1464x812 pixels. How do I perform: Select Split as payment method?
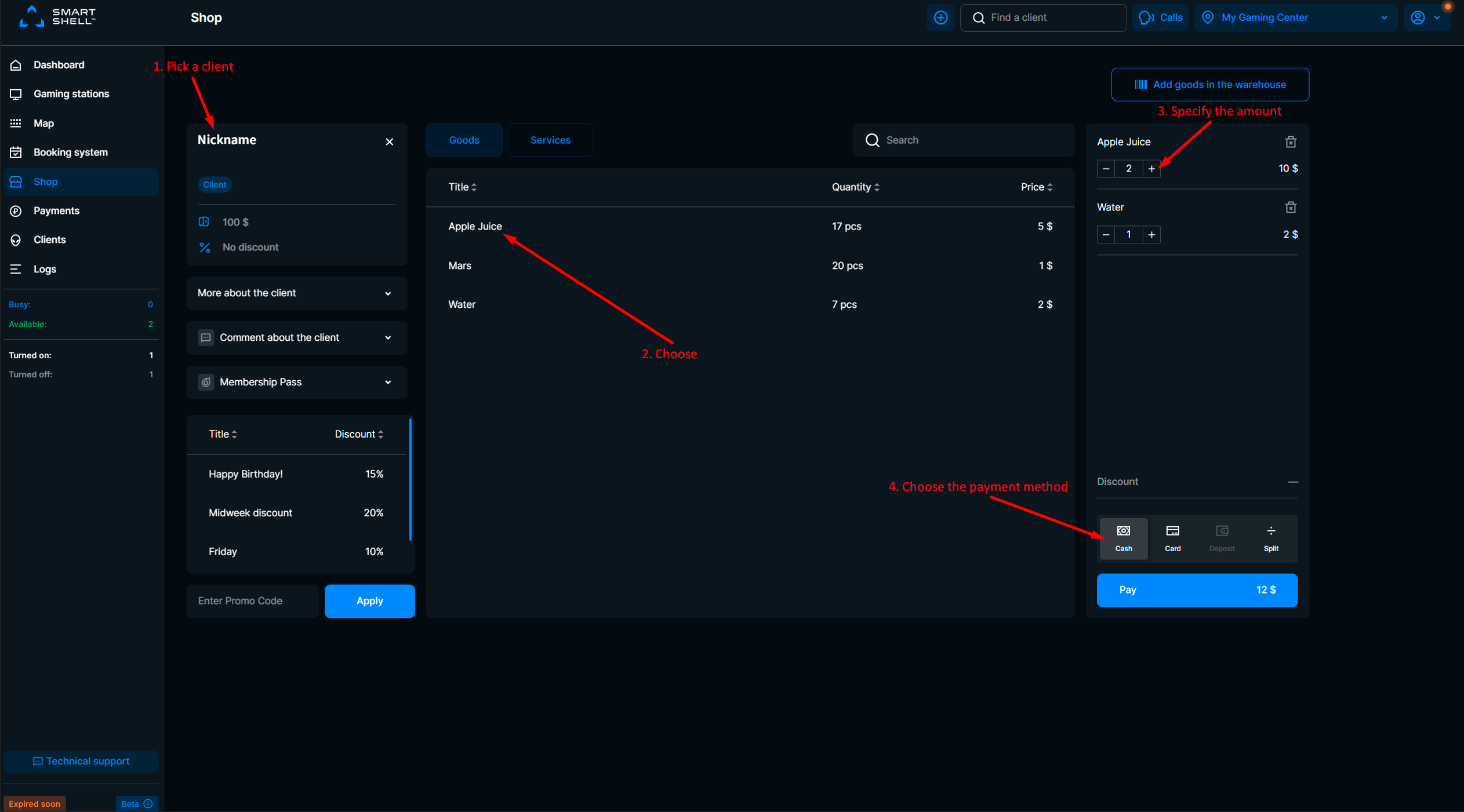click(1270, 538)
